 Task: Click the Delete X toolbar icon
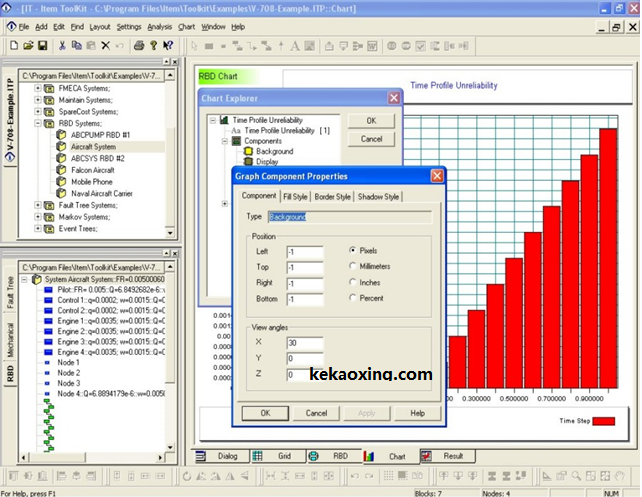[105, 45]
